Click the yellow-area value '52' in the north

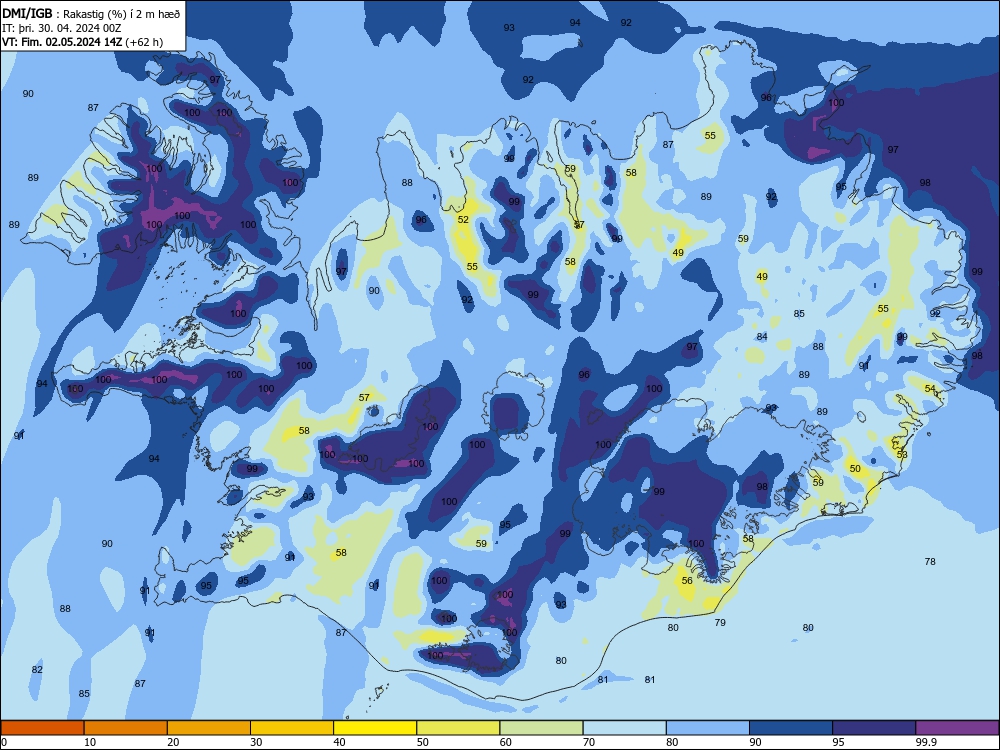pyautogui.click(x=463, y=219)
